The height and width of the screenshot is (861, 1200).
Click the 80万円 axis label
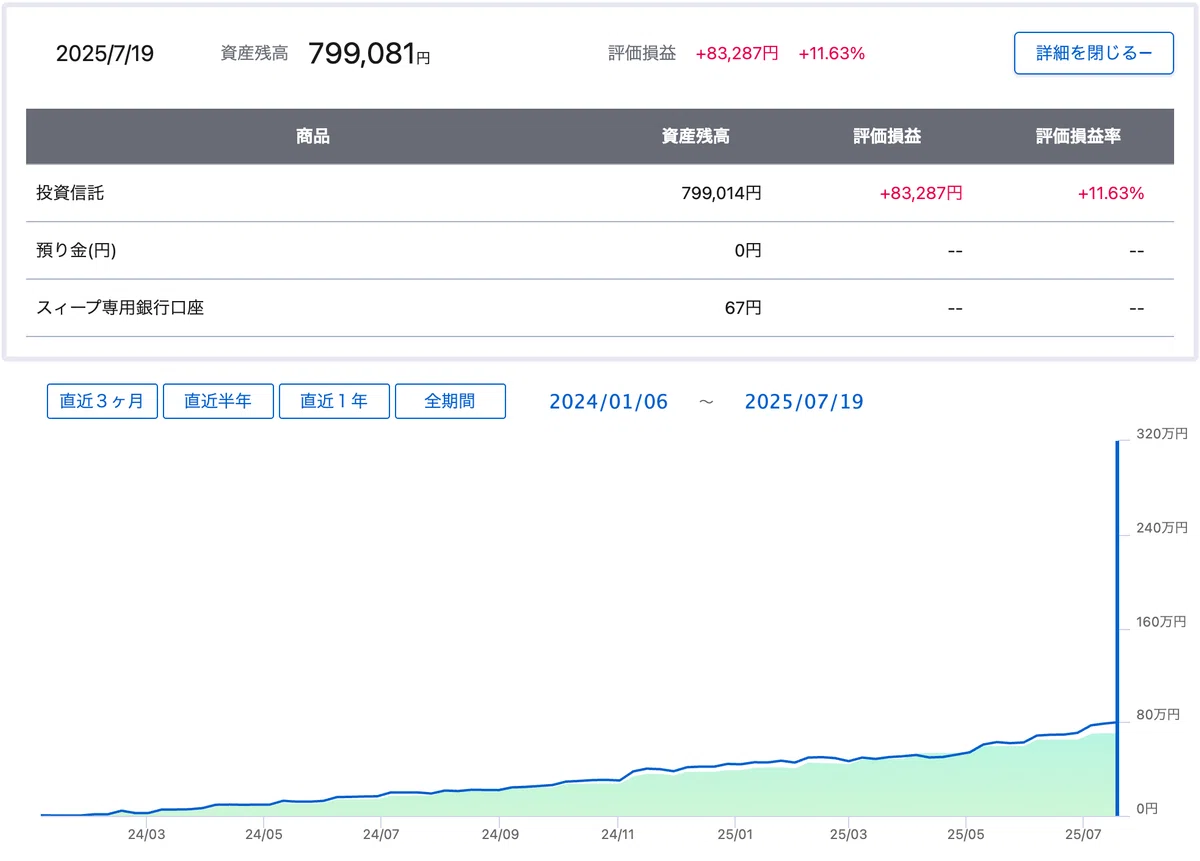click(1159, 715)
